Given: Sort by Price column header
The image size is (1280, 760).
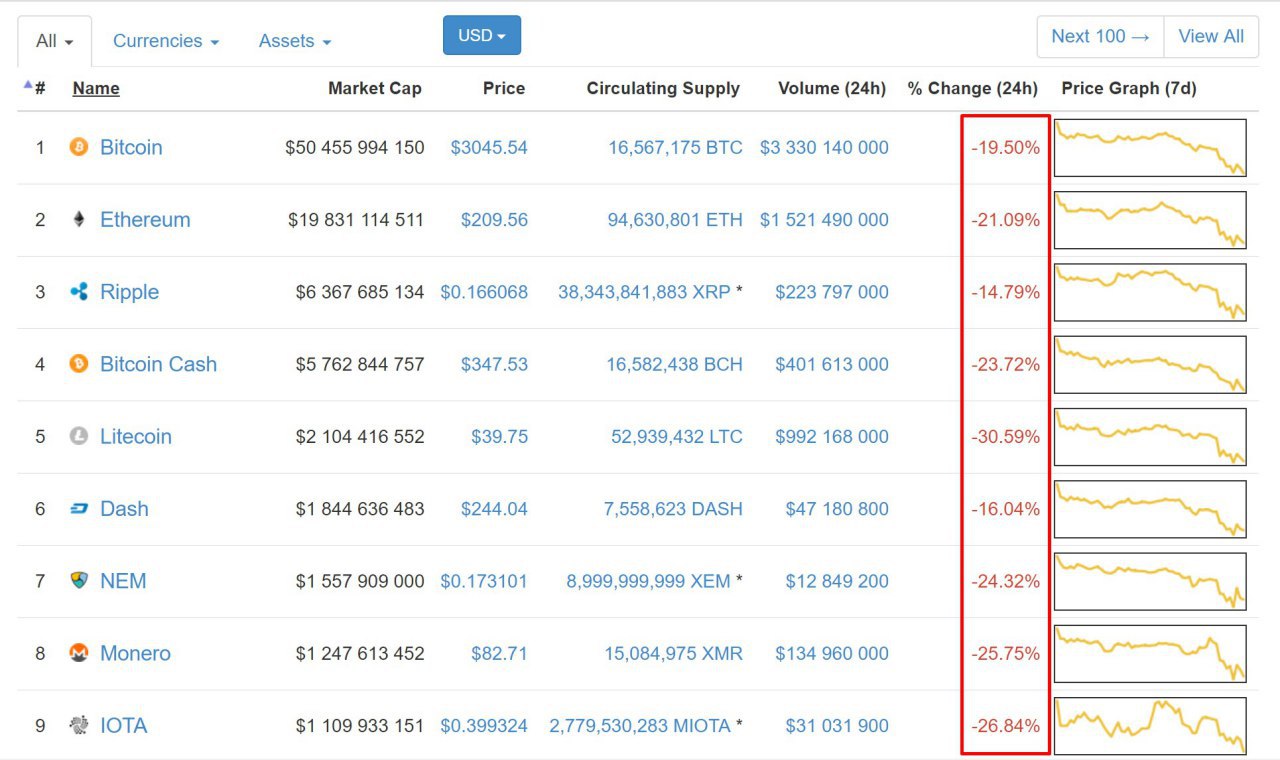Looking at the screenshot, I should (504, 88).
